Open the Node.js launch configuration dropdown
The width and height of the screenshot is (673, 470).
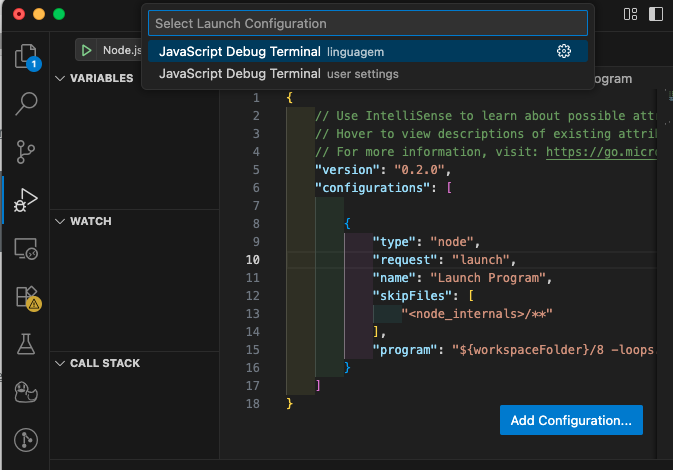pyautogui.click(x=121, y=50)
